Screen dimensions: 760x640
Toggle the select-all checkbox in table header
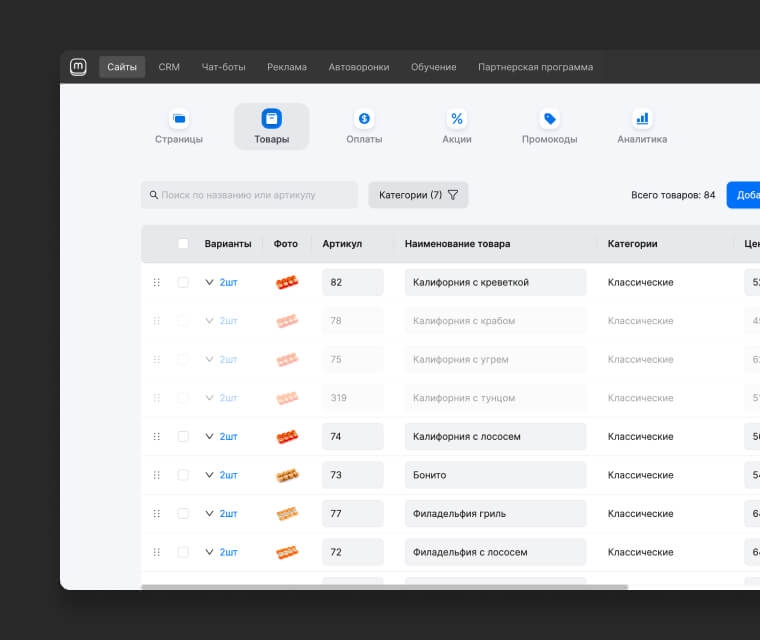point(183,244)
